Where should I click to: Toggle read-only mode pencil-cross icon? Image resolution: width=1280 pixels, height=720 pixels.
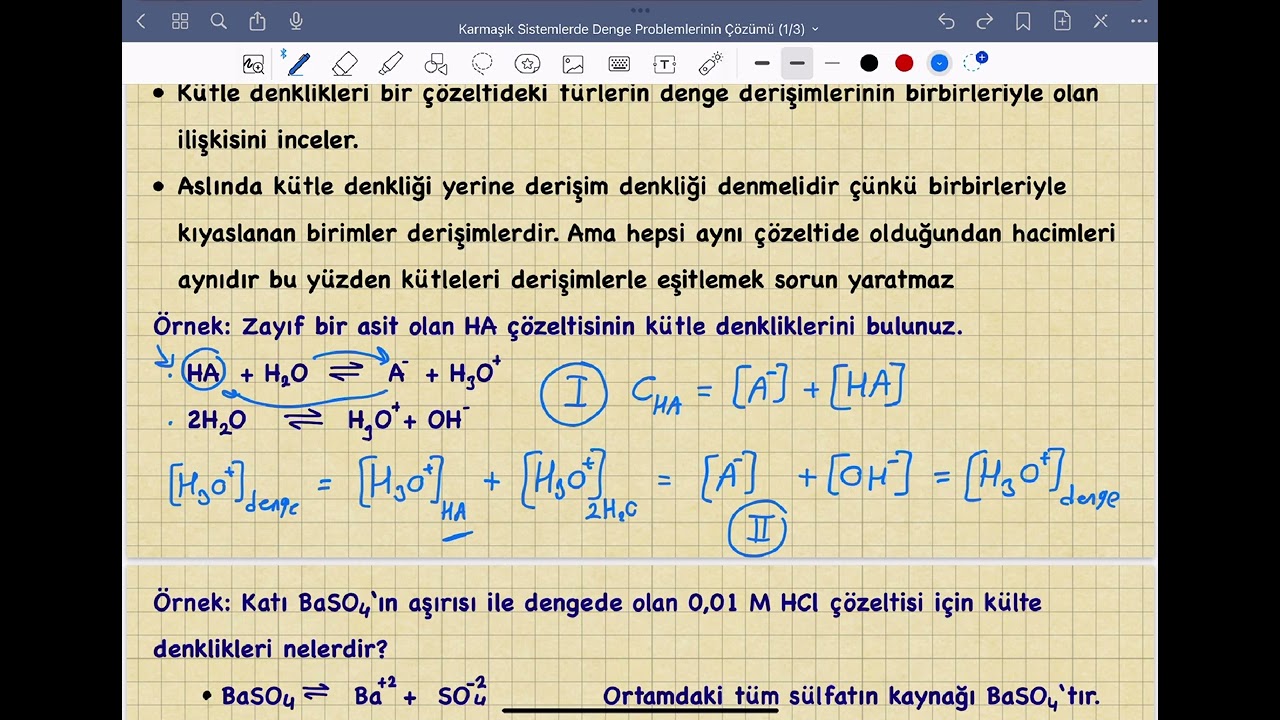click(1100, 21)
